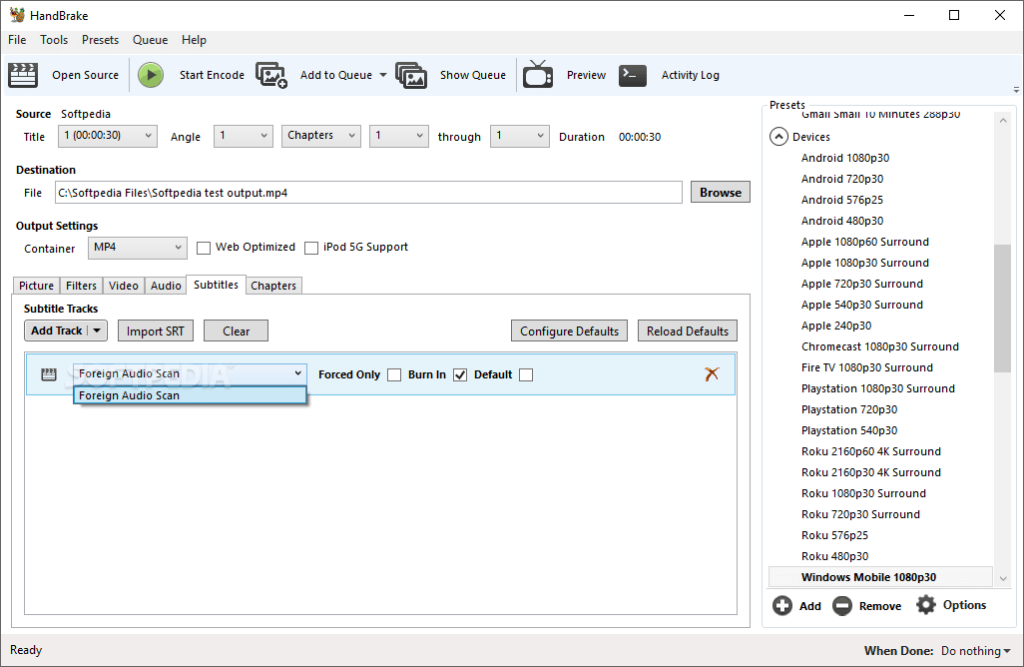Open the Help menu
Image resolution: width=1024 pixels, height=667 pixels.
[194, 40]
